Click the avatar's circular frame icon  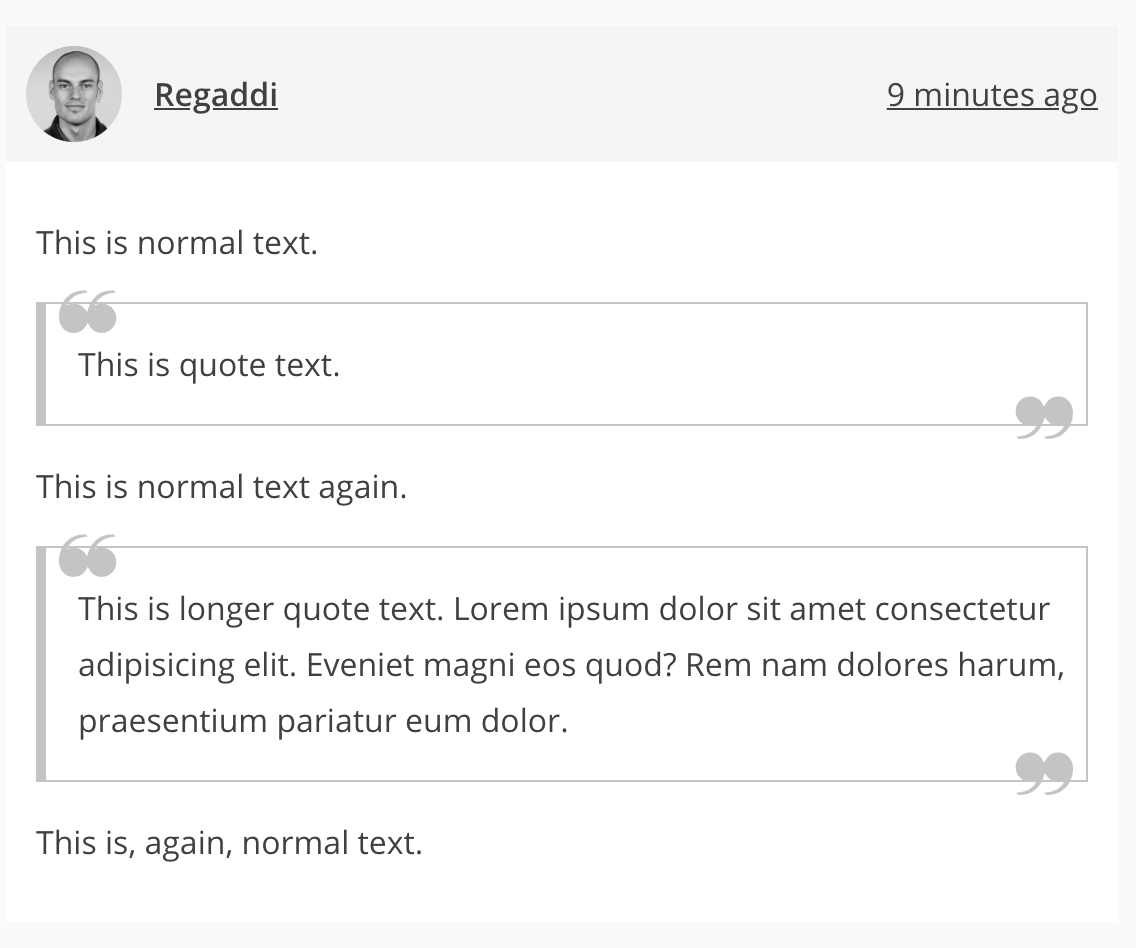click(74, 94)
